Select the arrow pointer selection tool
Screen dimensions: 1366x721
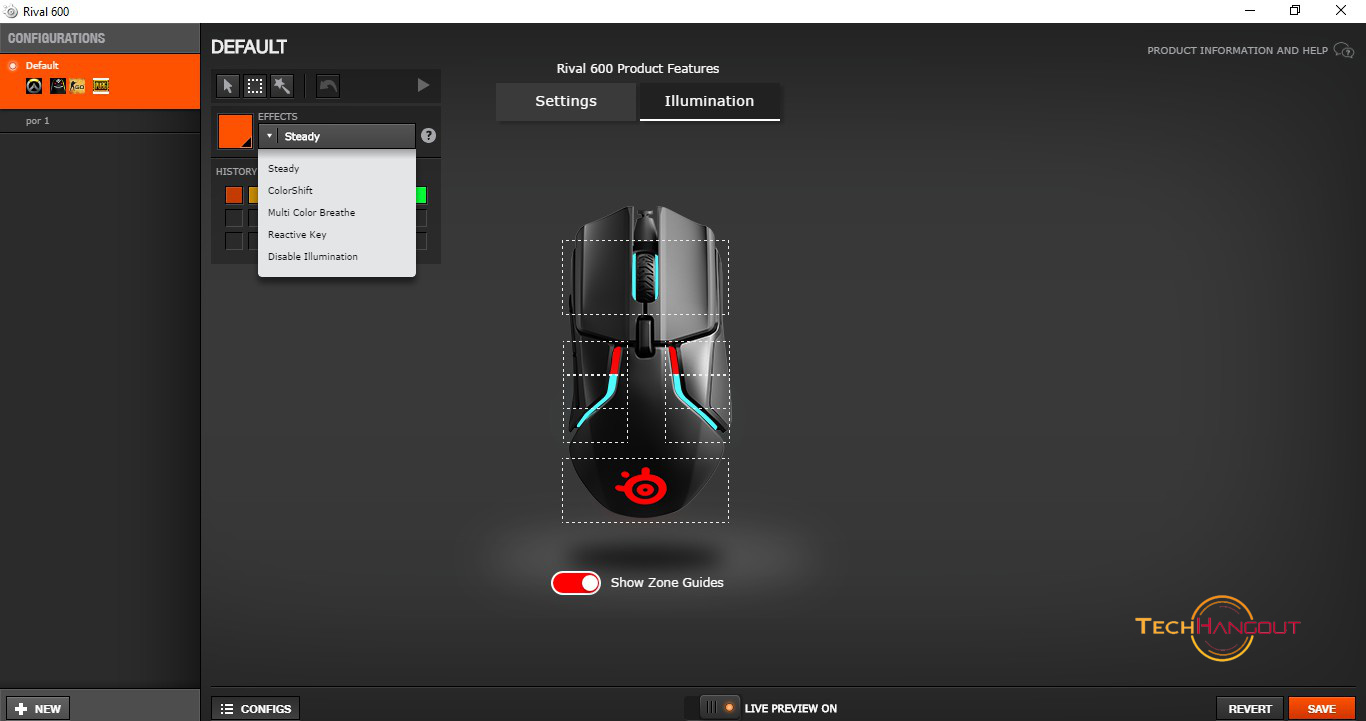[x=228, y=86]
